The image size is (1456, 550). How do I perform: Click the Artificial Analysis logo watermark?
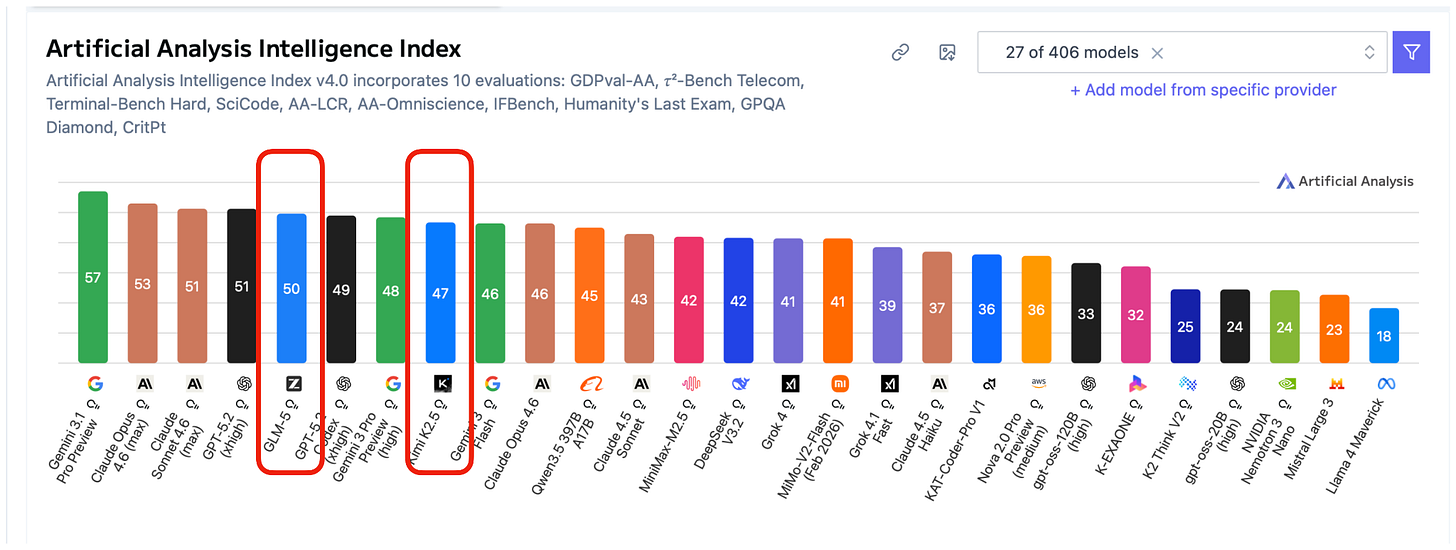coord(1345,181)
